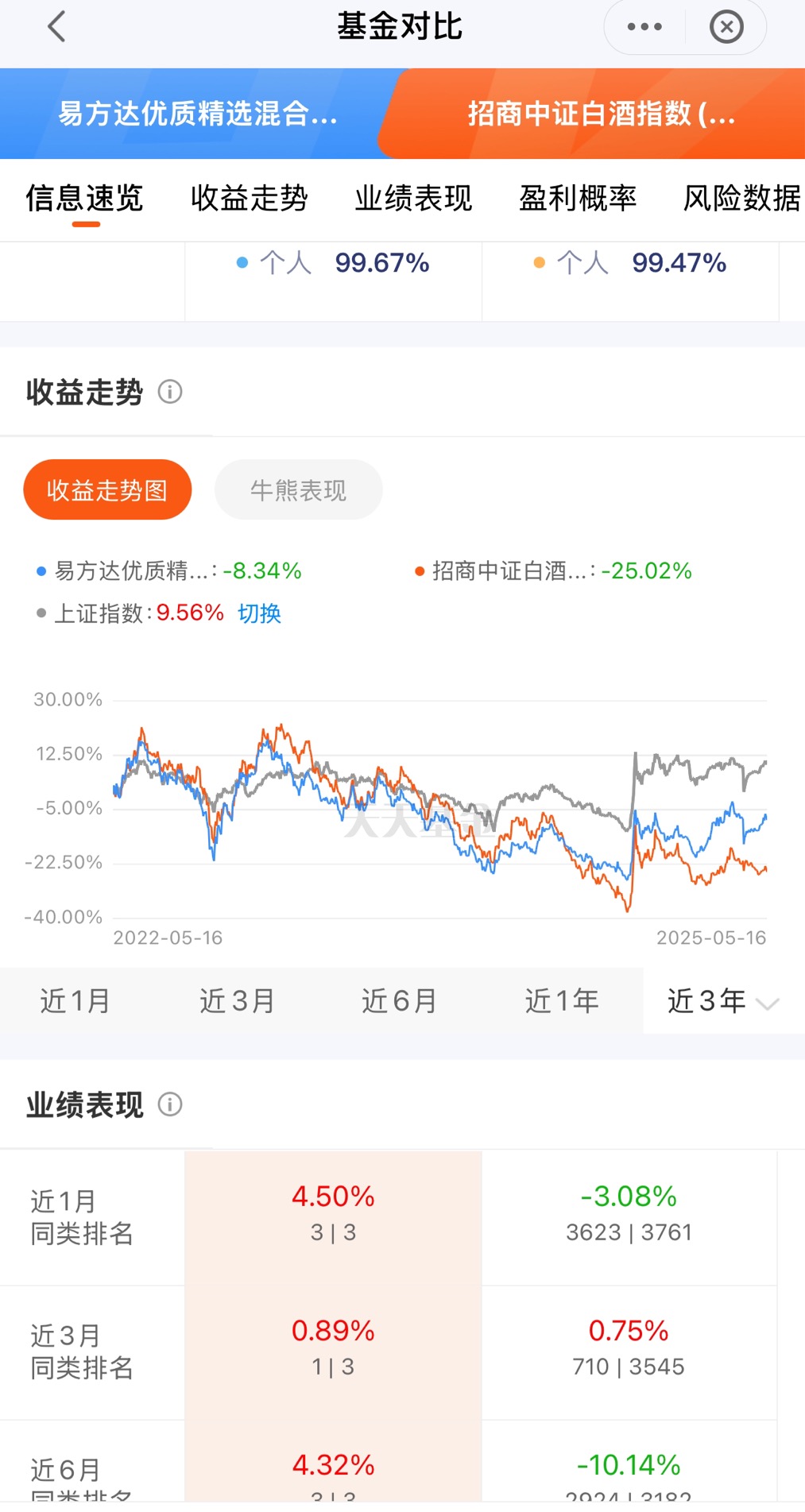Select the 近6月 time range
This screenshot has width=805, height=1512.
coord(399,1001)
